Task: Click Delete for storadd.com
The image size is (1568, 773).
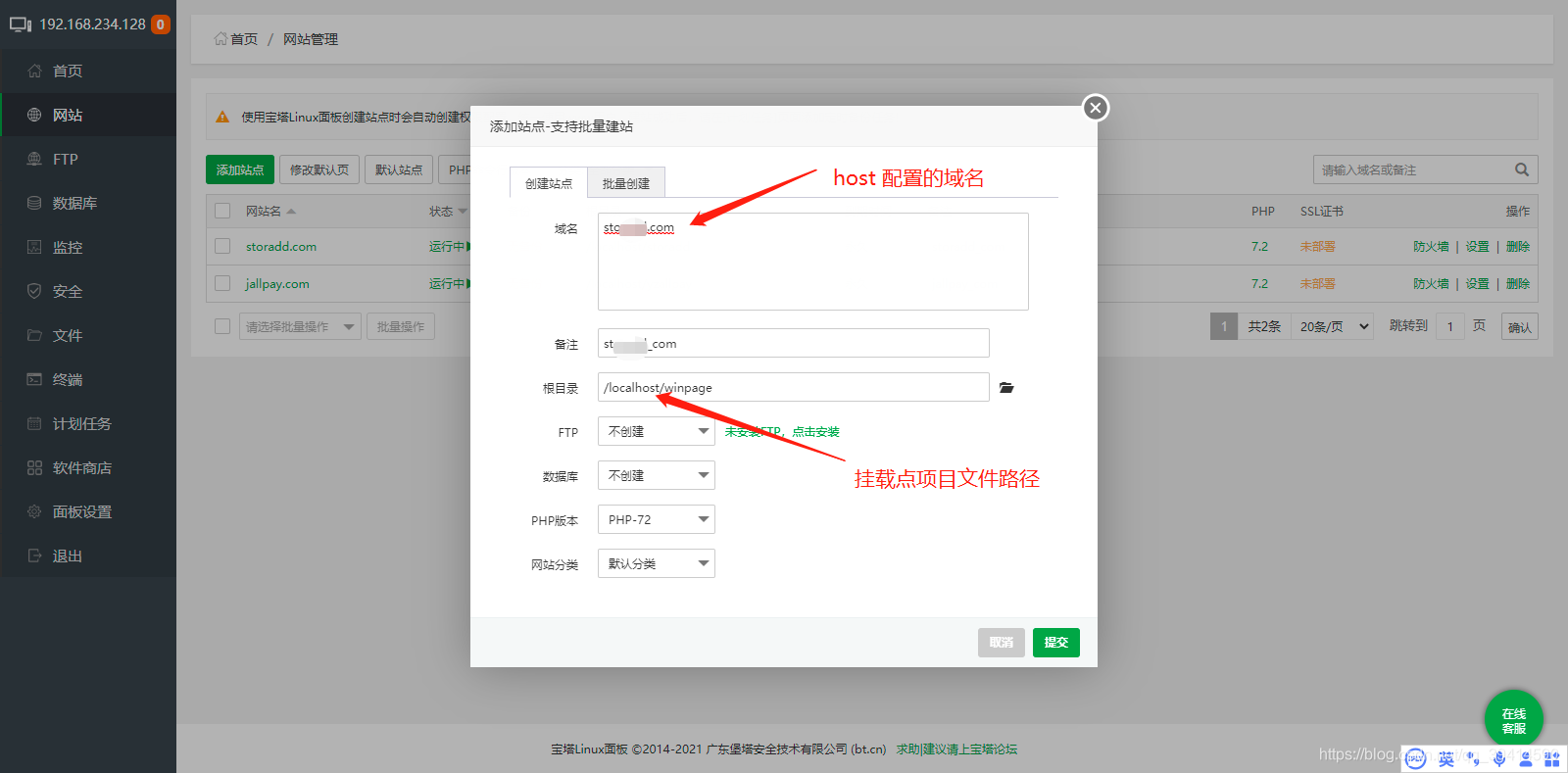Action: 1518,246
